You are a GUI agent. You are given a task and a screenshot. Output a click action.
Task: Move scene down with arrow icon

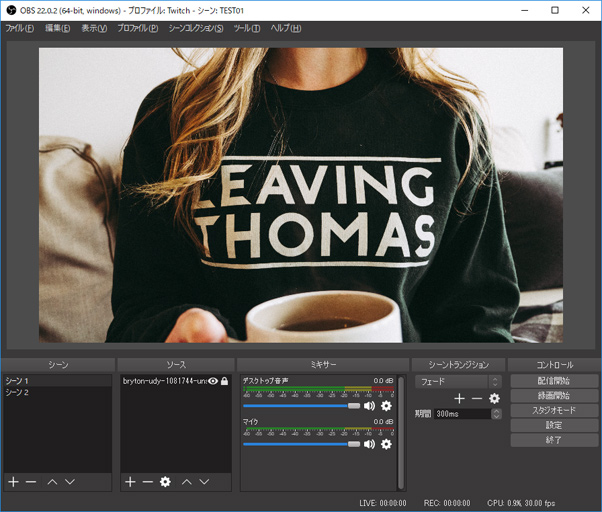(69, 482)
